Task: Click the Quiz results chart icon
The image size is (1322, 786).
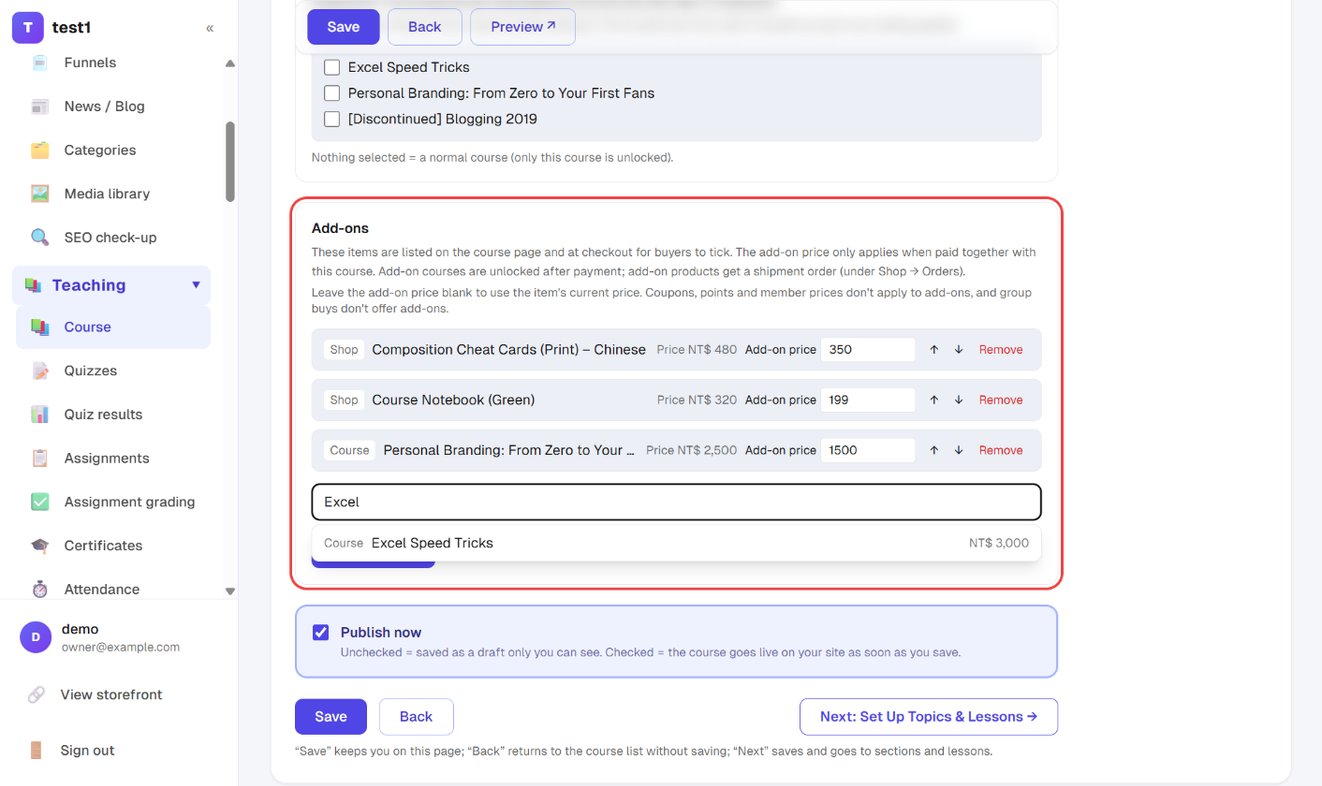Action: (40, 414)
